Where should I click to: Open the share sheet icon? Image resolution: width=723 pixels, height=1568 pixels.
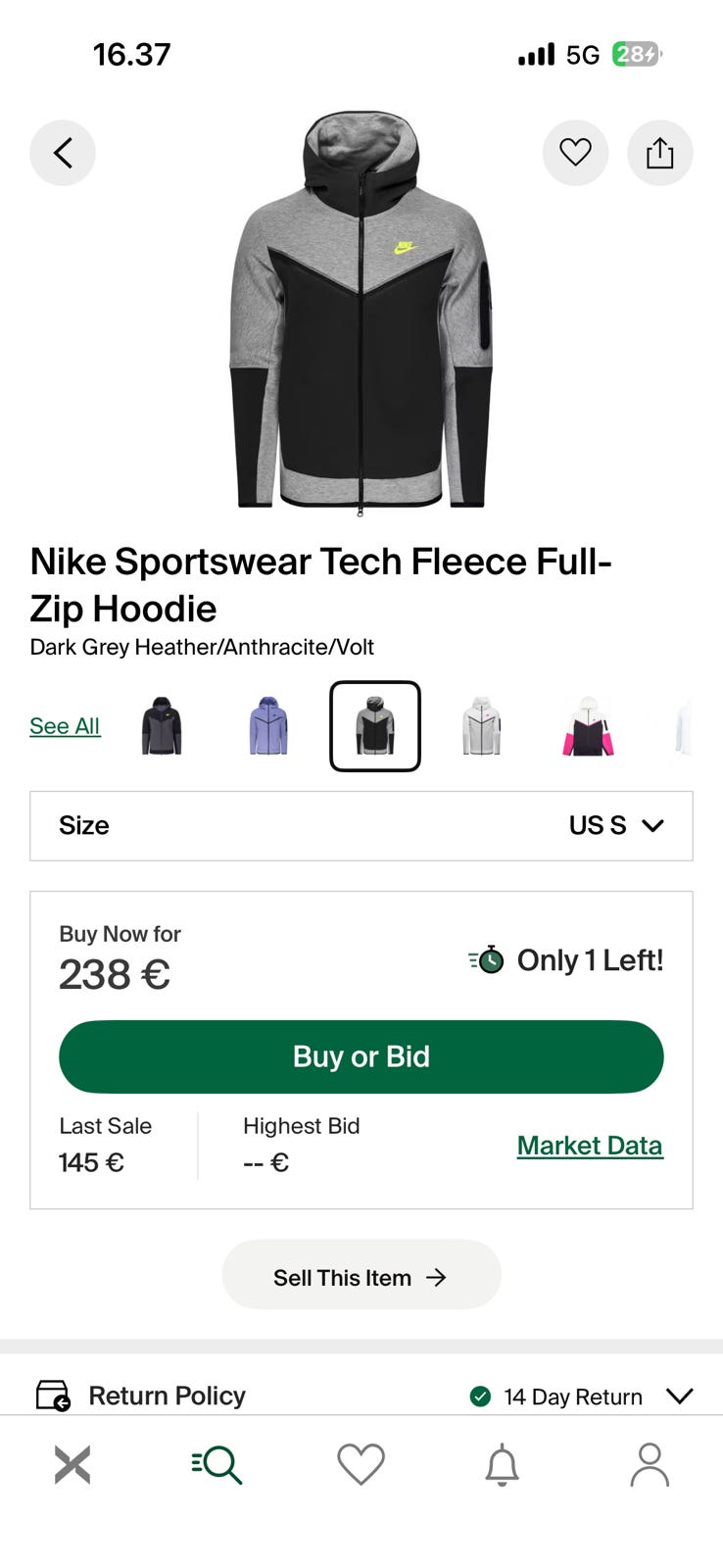click(x=659, y=153)
